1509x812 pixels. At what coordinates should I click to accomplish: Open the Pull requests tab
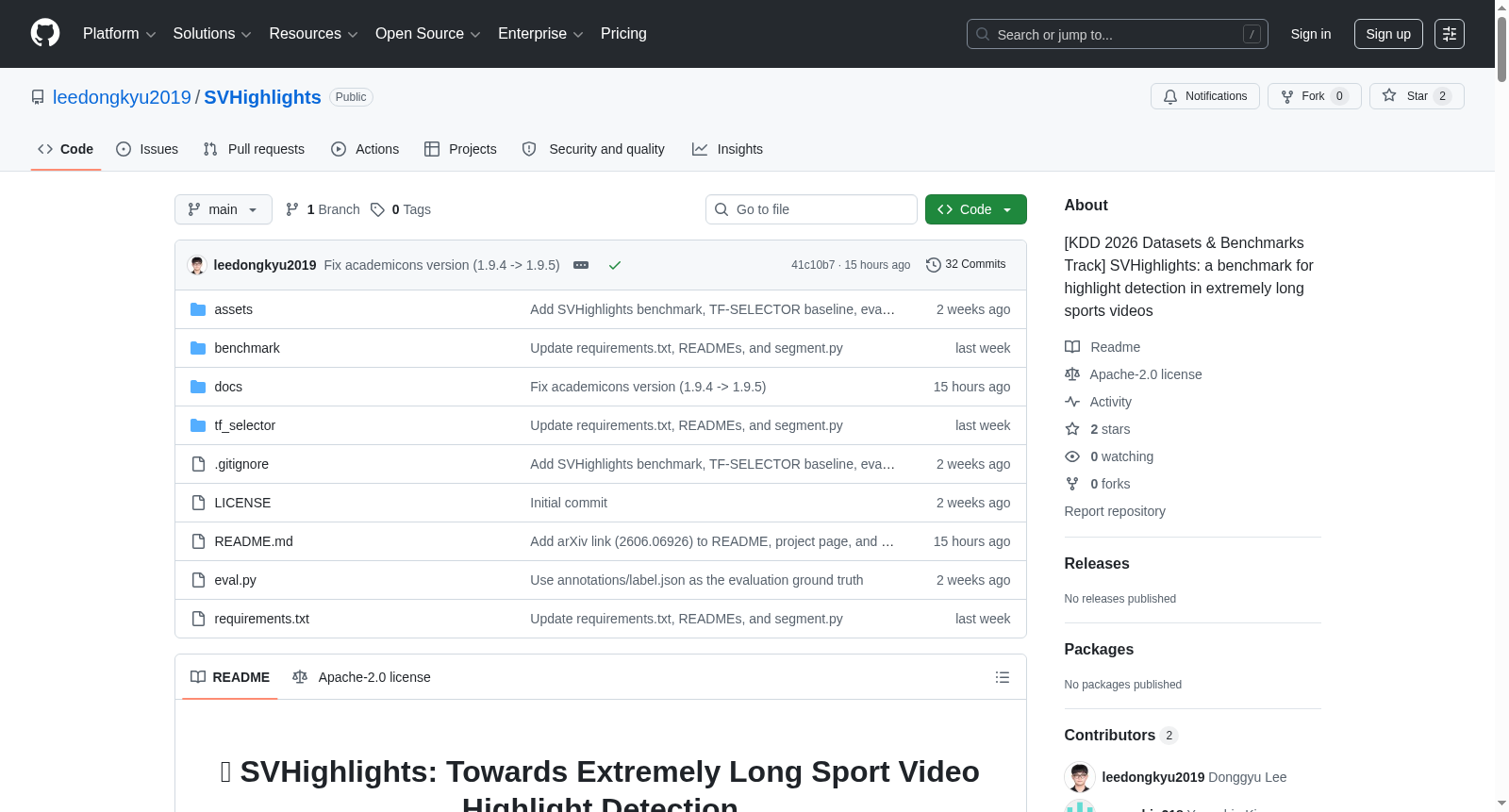(x=254, y=149)
